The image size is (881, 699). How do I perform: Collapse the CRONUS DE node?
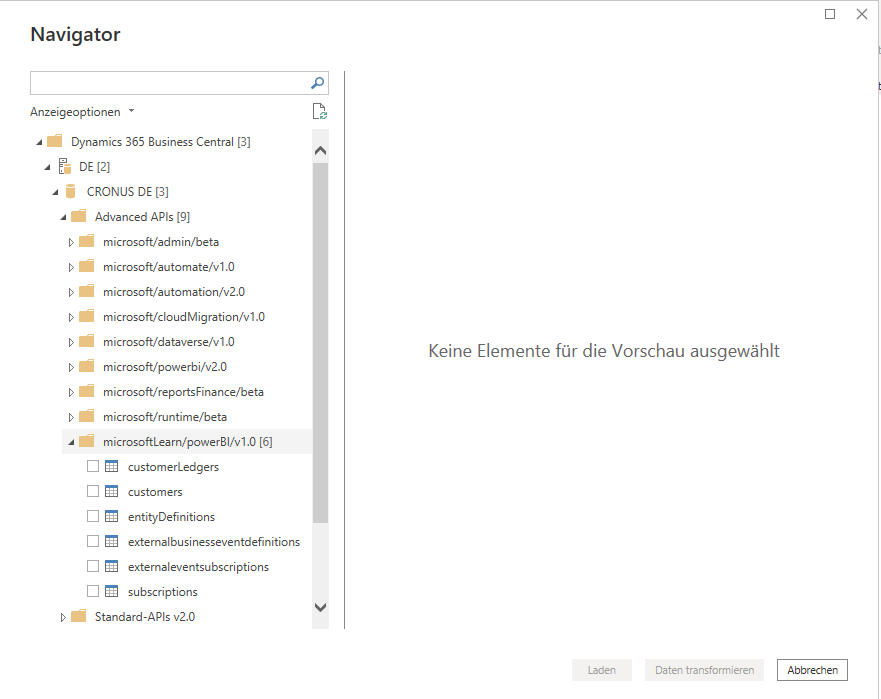pyautogui.click(x=55, y=192)
